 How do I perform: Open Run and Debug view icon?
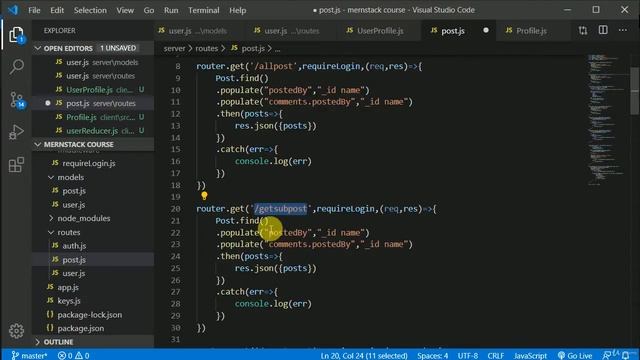click(16, 132)
